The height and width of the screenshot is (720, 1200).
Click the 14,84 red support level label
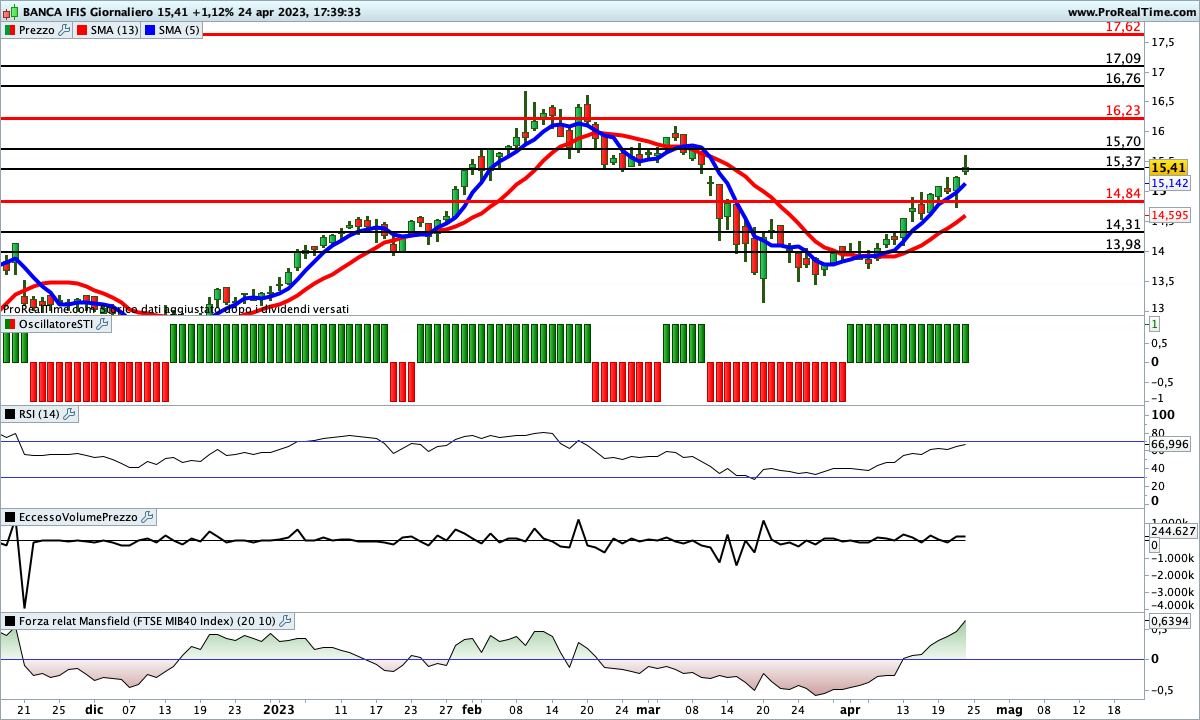point(1124,193)
